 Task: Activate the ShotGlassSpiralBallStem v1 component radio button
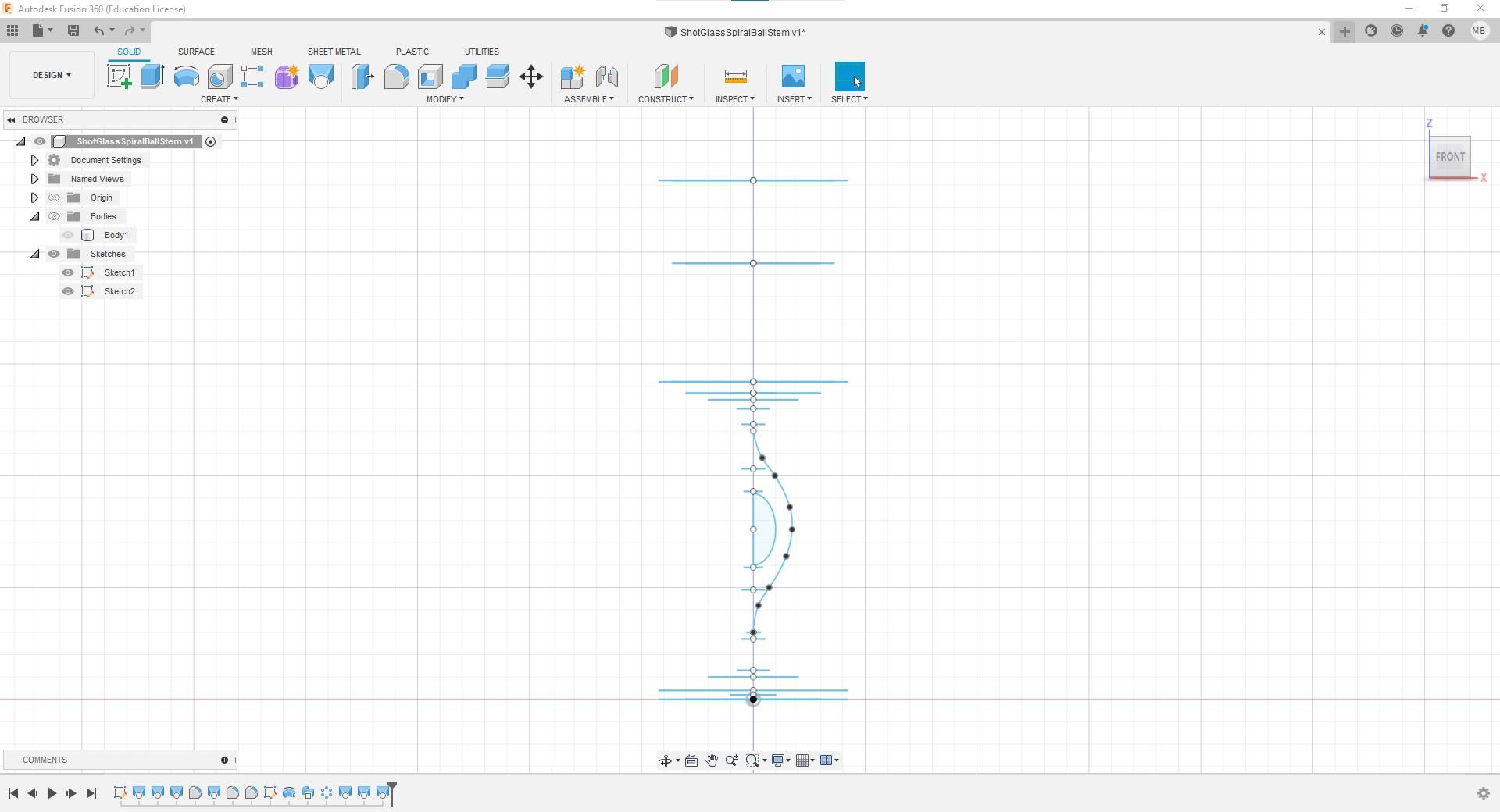[210, 141]
